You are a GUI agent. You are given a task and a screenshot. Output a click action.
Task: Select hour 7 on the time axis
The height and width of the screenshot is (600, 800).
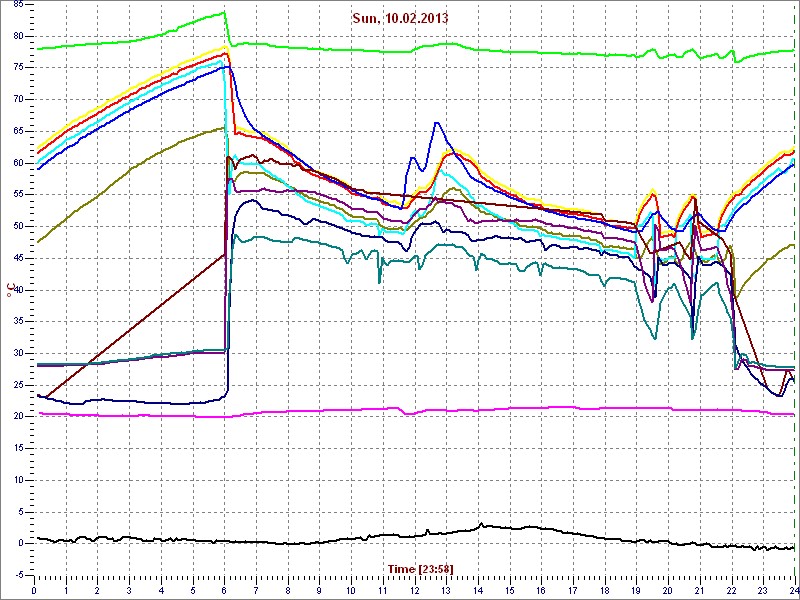(x=256, y=591)
